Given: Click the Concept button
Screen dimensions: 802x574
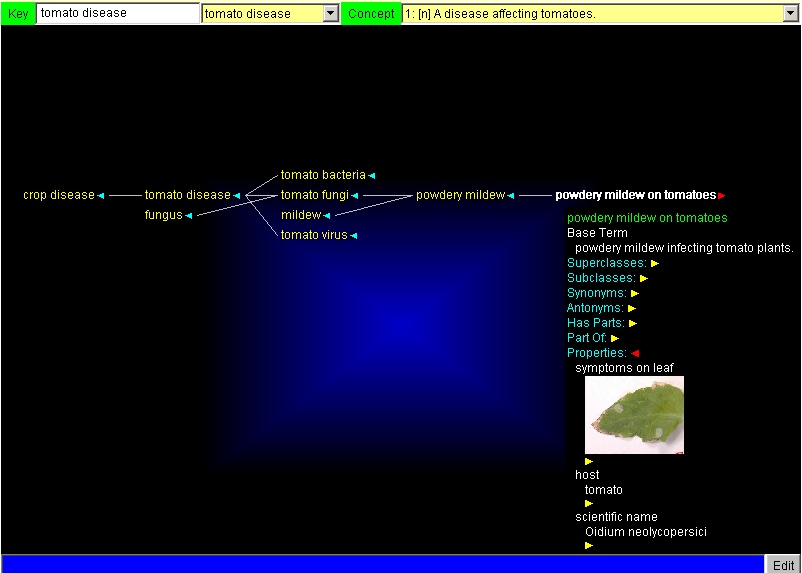Looking at the screenshot, I should tap(371, 13).
